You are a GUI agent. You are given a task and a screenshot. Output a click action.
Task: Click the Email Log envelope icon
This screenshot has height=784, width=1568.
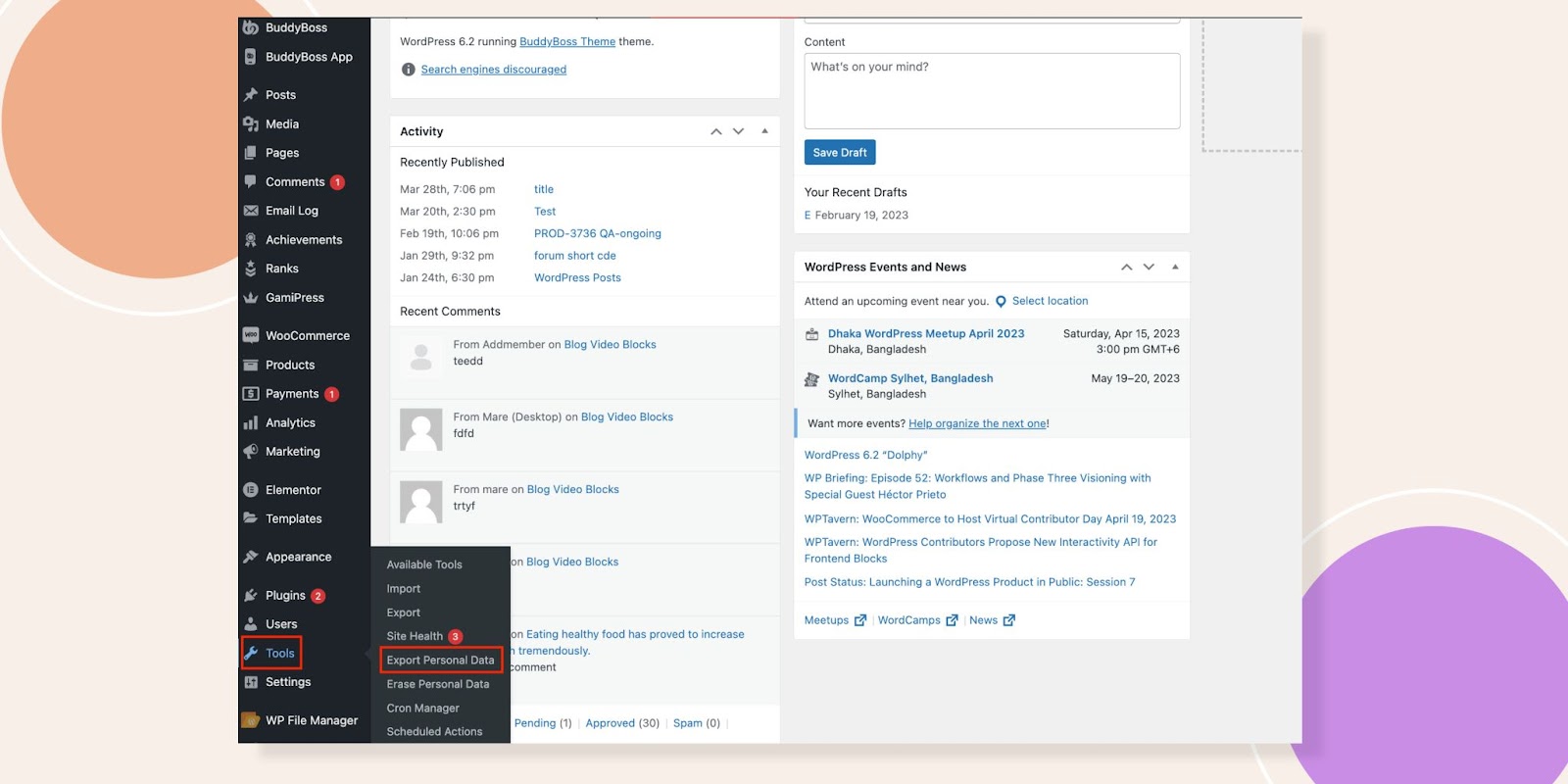pos(251,211)
